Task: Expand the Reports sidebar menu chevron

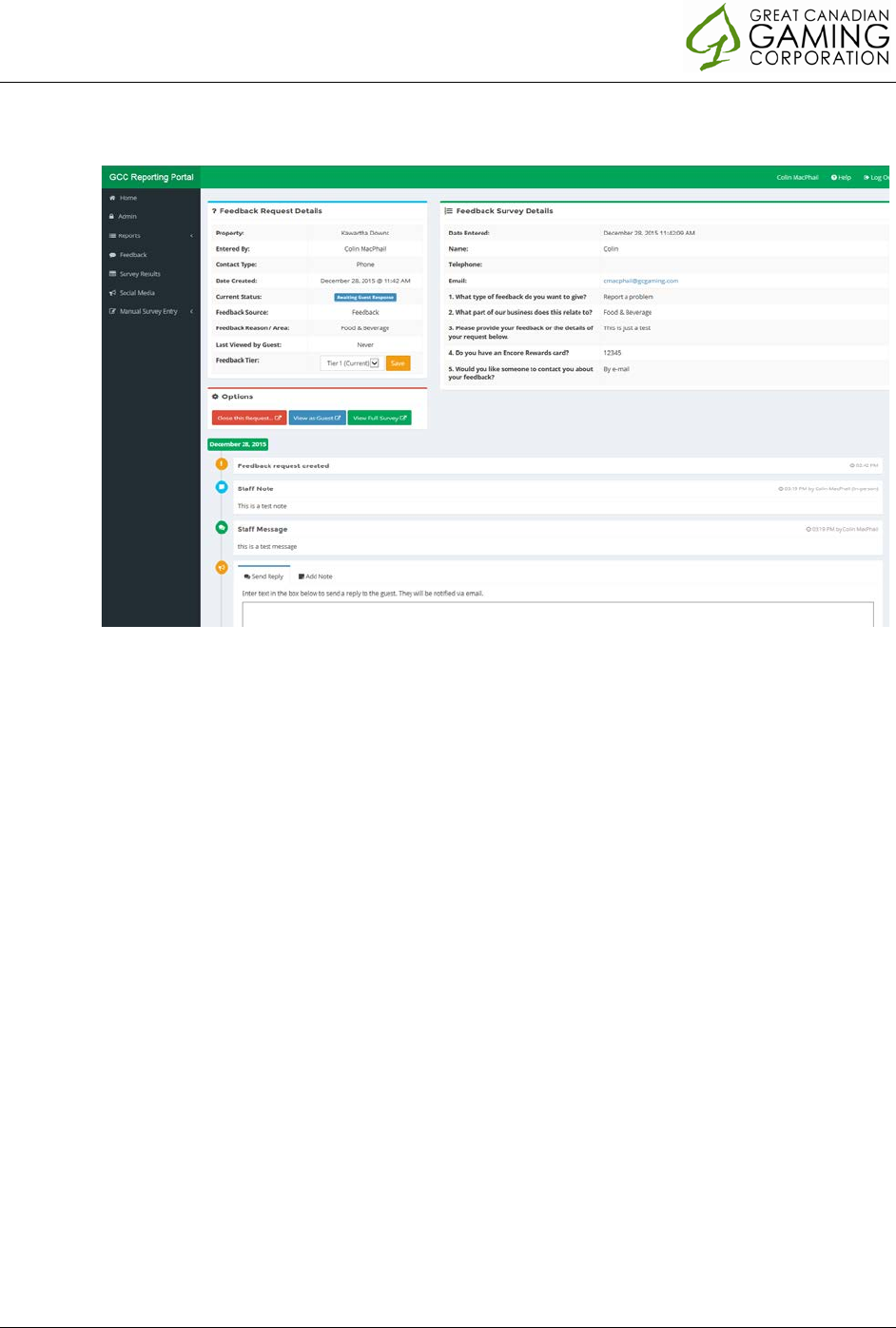Action: coord(191,236)
